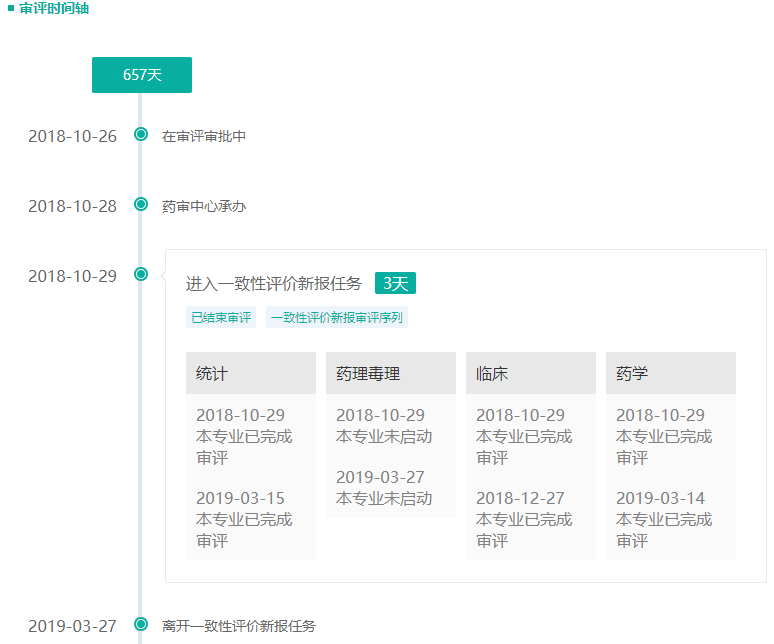Click the 2019-03-27 timeline dot
This screenshot has height=644, width=774.
click(141, 626)
